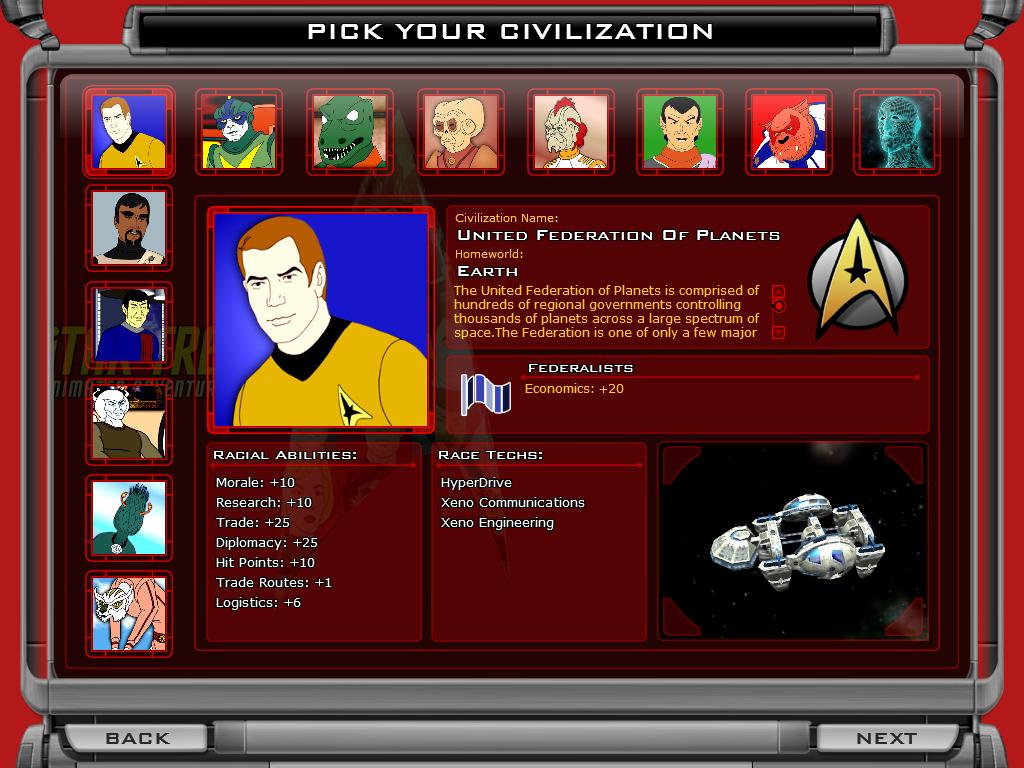
Task: Choose the green Gorn lizard civilization portrait
Action: coord(349,132)
